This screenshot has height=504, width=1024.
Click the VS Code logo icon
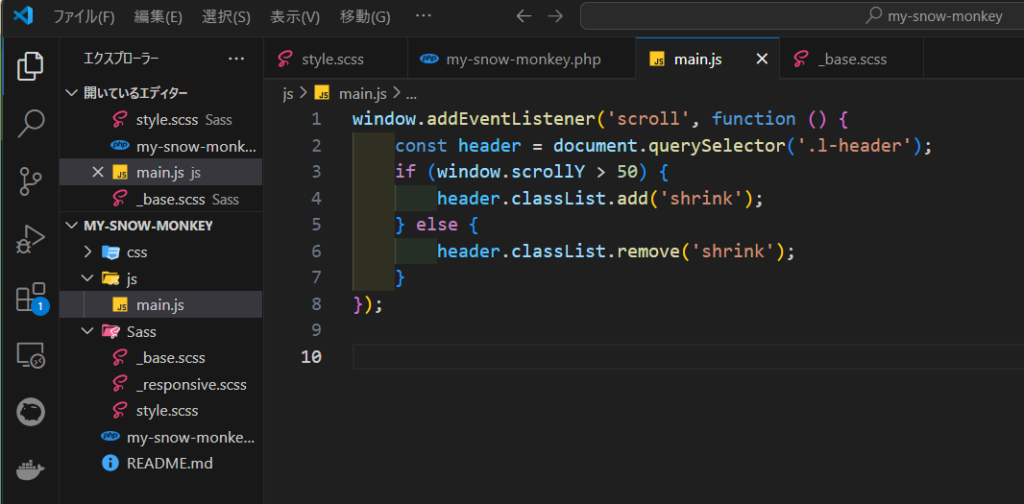(x=24, y=16)
